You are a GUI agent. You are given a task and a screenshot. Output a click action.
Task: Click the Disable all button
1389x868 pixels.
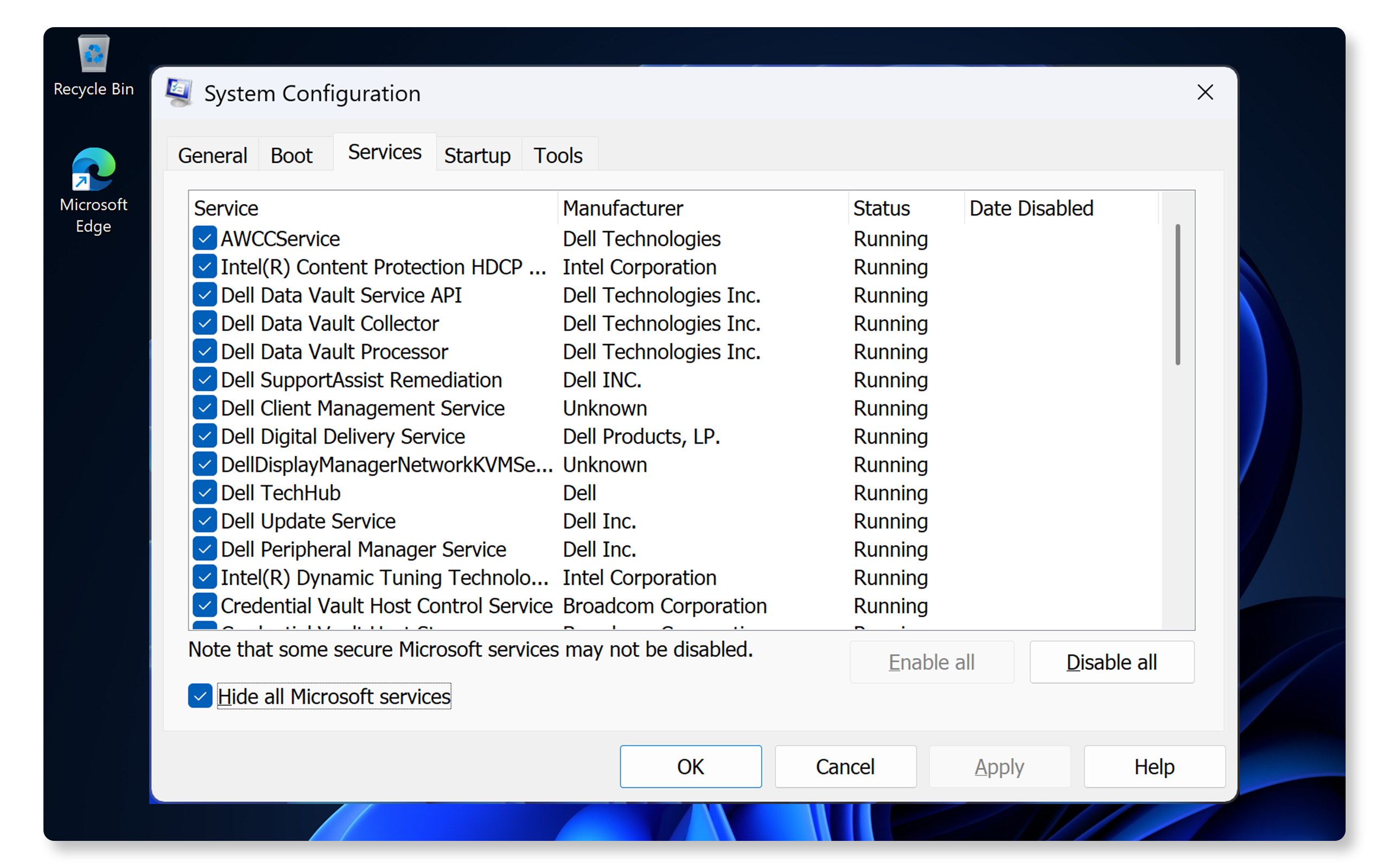pyautogui.click(x=1111, y=662)
